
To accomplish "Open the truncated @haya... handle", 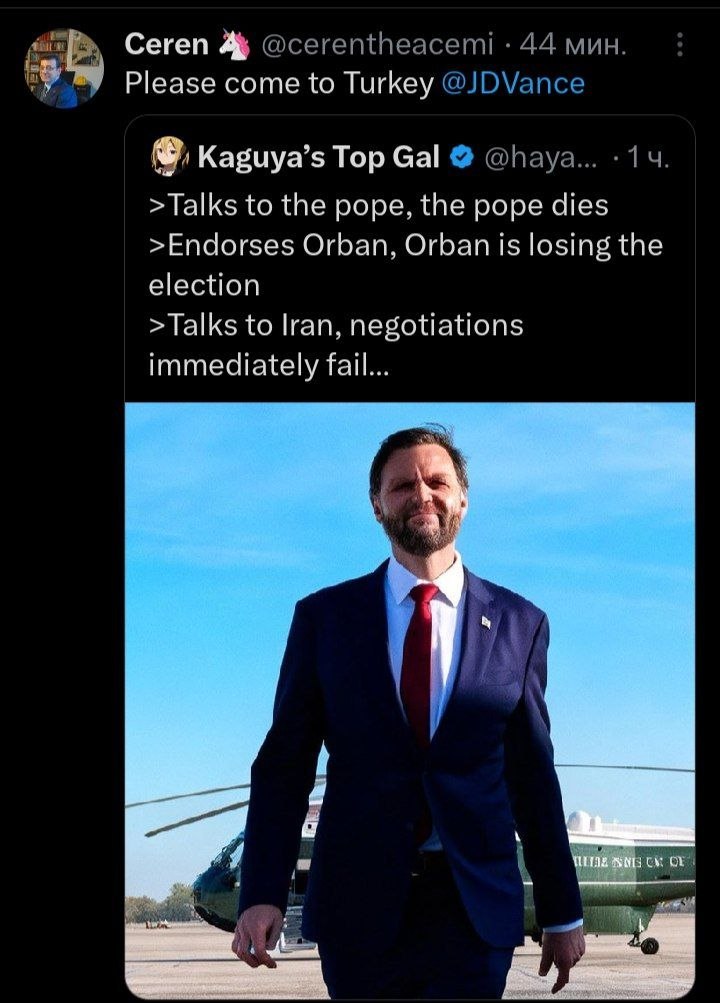I will click(540, 156).
